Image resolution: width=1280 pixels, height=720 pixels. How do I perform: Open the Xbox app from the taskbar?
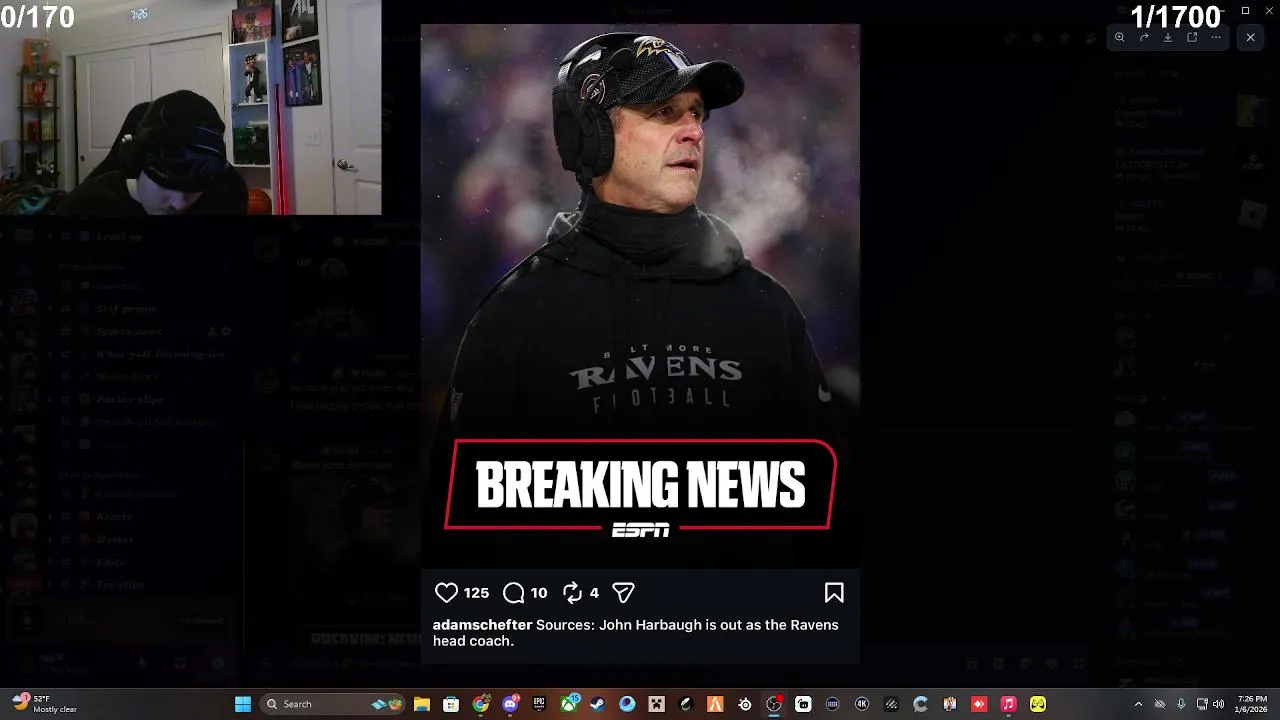pos(569,704)
